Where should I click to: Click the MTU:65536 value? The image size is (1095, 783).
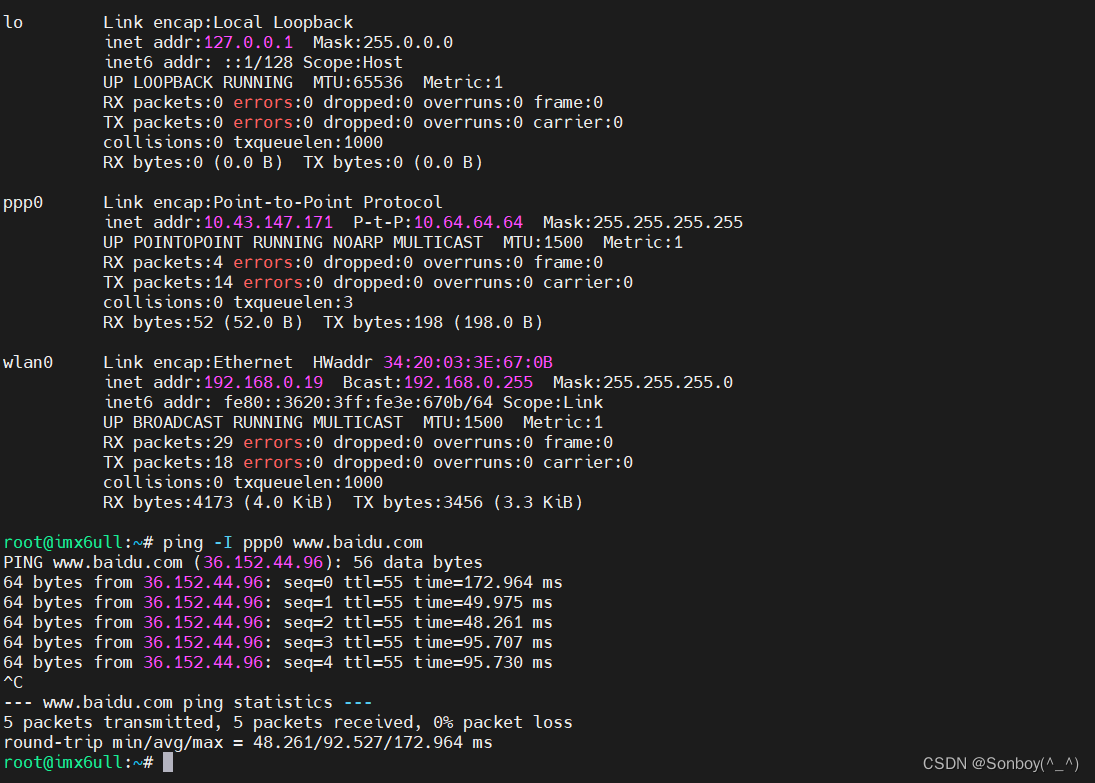[x=358, y=82]
